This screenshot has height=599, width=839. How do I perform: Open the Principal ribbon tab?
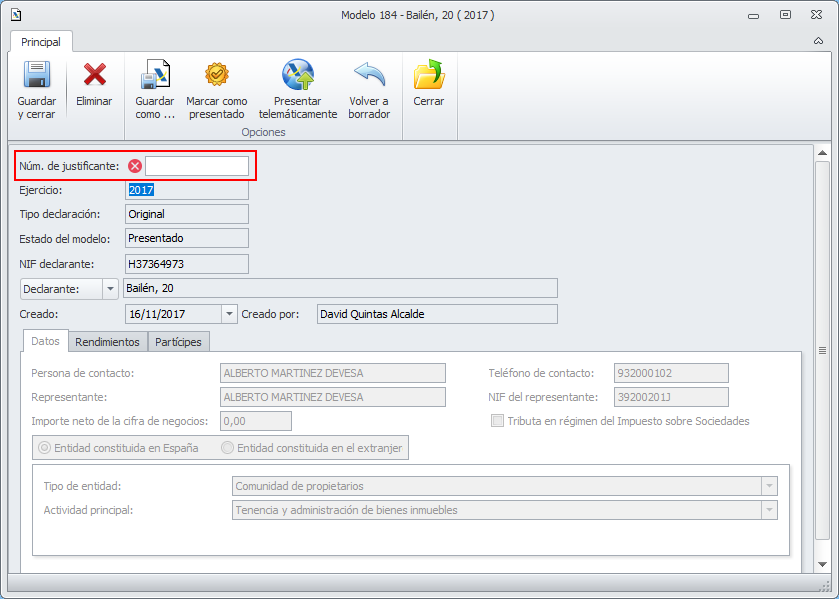[x=41, y=42]
